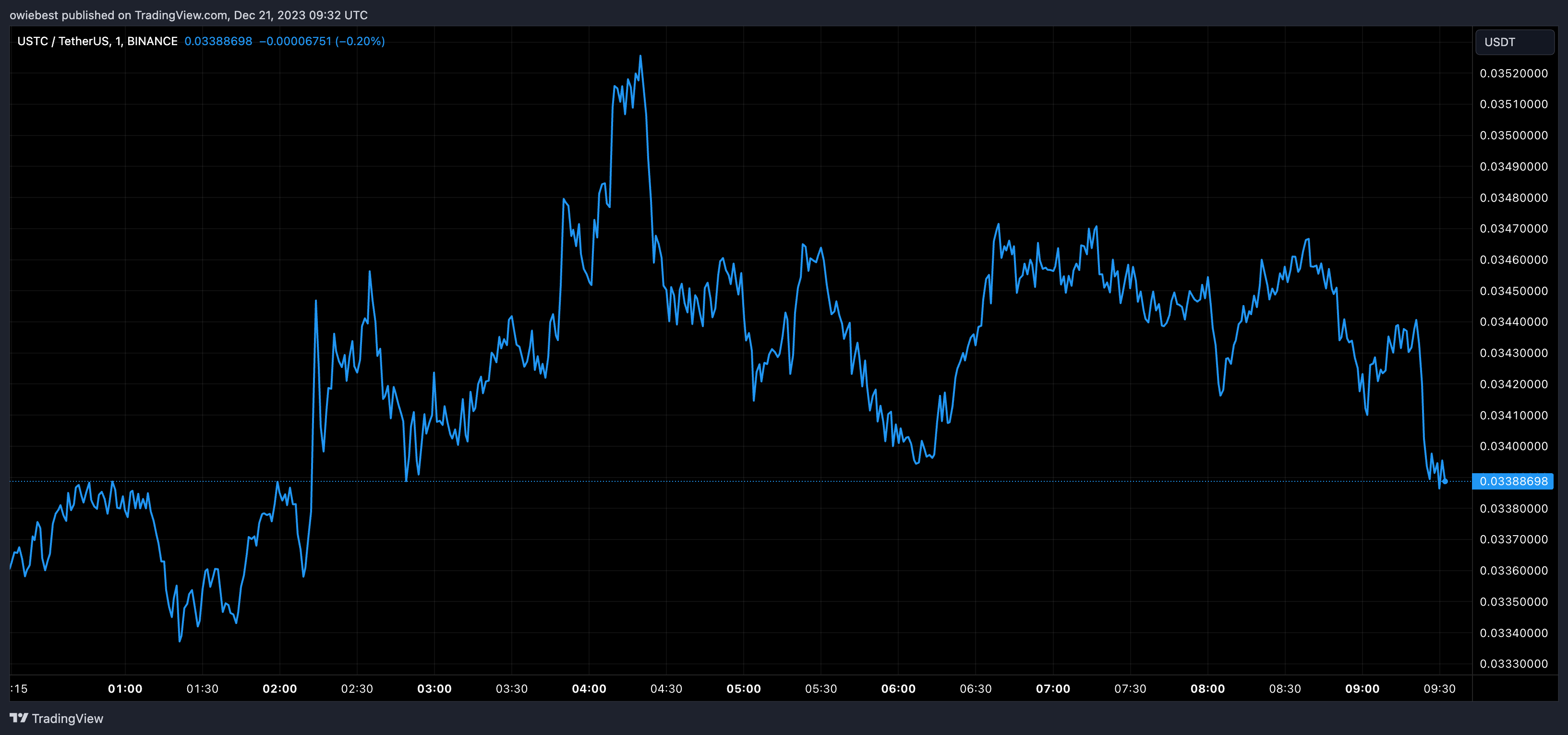
Task: Click the 0.03480000 price scale label
Action: point(1513,197)
